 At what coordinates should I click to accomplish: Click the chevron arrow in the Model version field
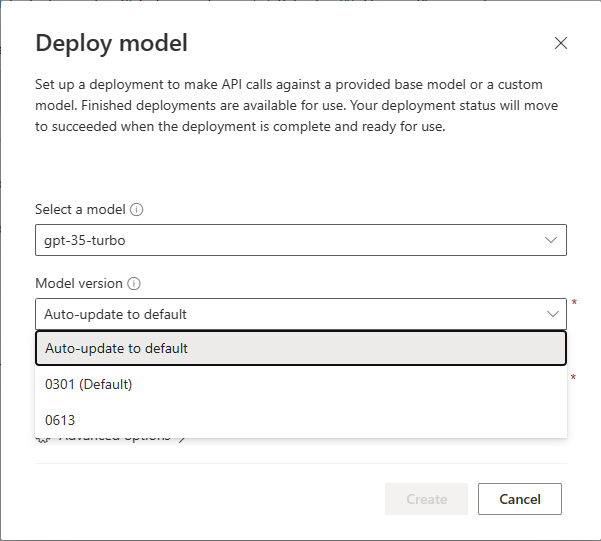click(x=553, y=314)
